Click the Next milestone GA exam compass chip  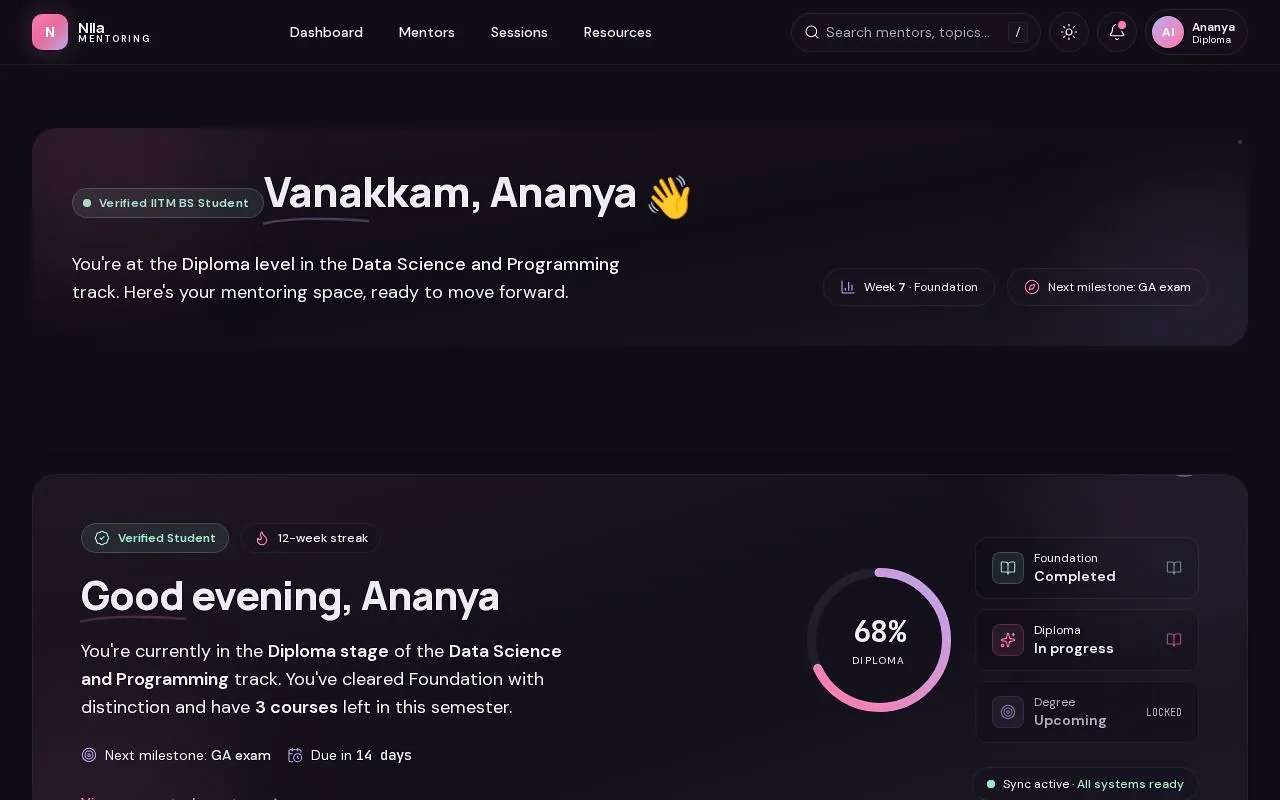[1107, 287]
